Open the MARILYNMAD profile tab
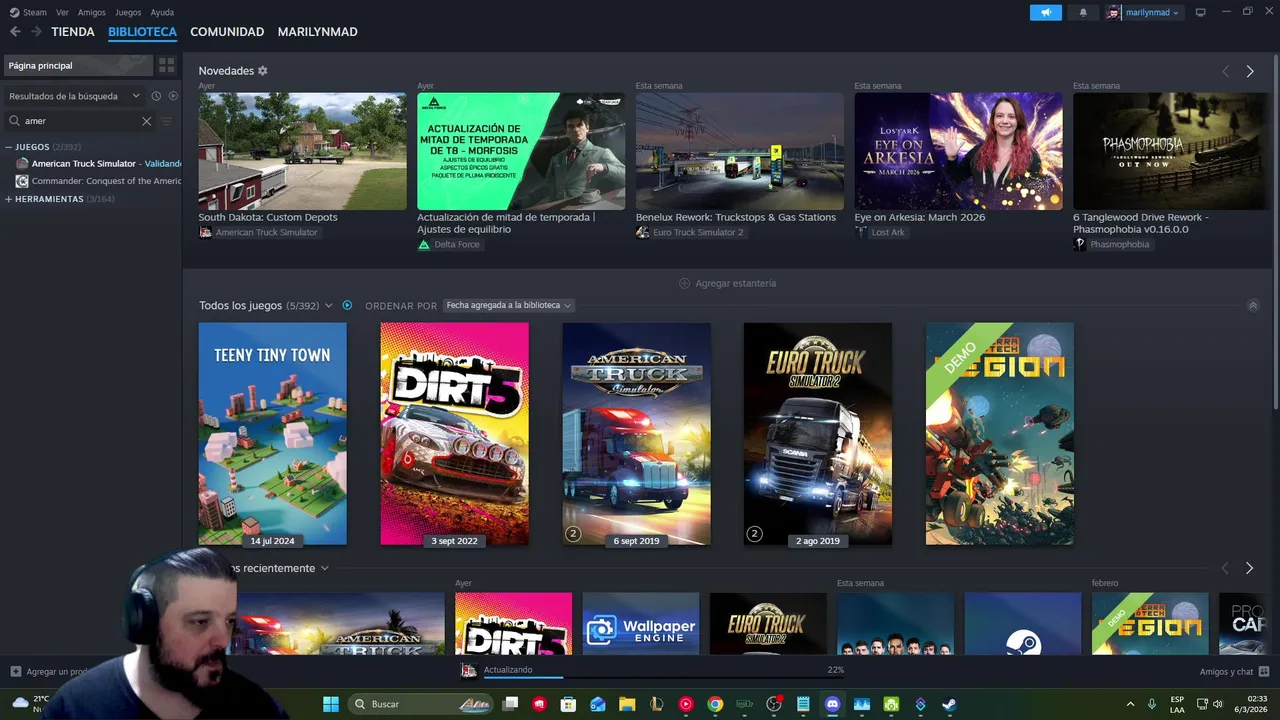The image size is (1280, 720). pyautogui.click(x=317, y=32)
